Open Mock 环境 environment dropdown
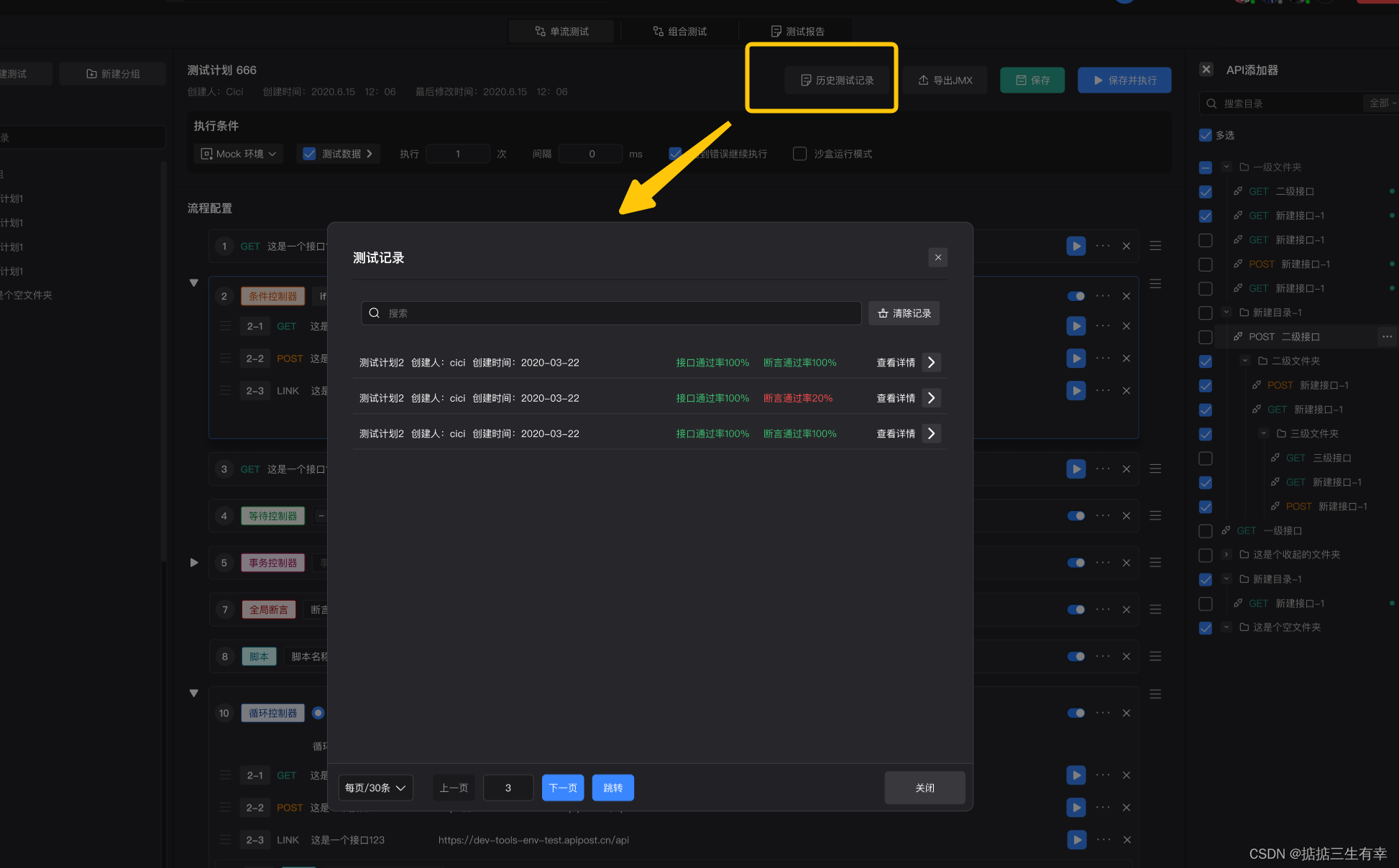This screenshot has width=1399, height=868. coord(238,154)
